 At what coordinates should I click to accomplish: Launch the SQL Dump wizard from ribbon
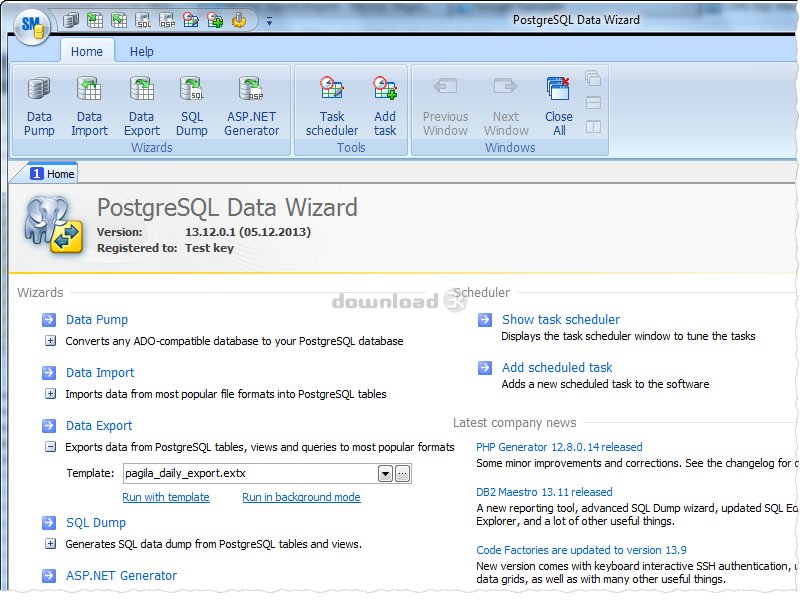click(x=191, y=106)
